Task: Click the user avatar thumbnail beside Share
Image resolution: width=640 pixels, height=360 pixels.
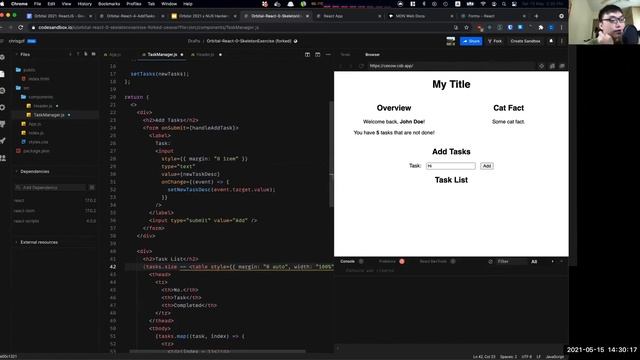Action: [x=451, y=41]
